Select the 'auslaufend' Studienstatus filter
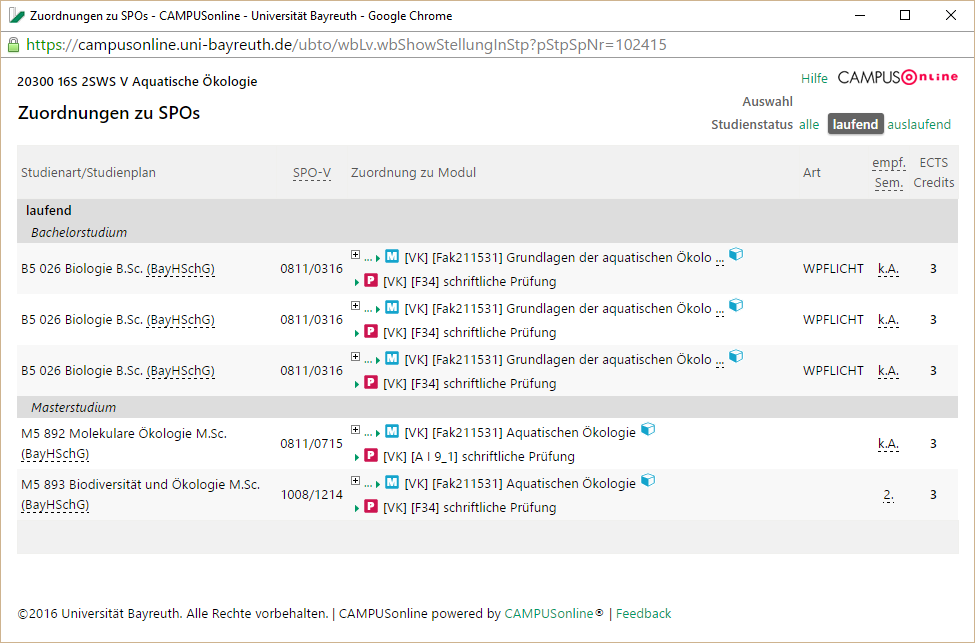975x643 pixels. pyautogui.click(x=919, y=124)
